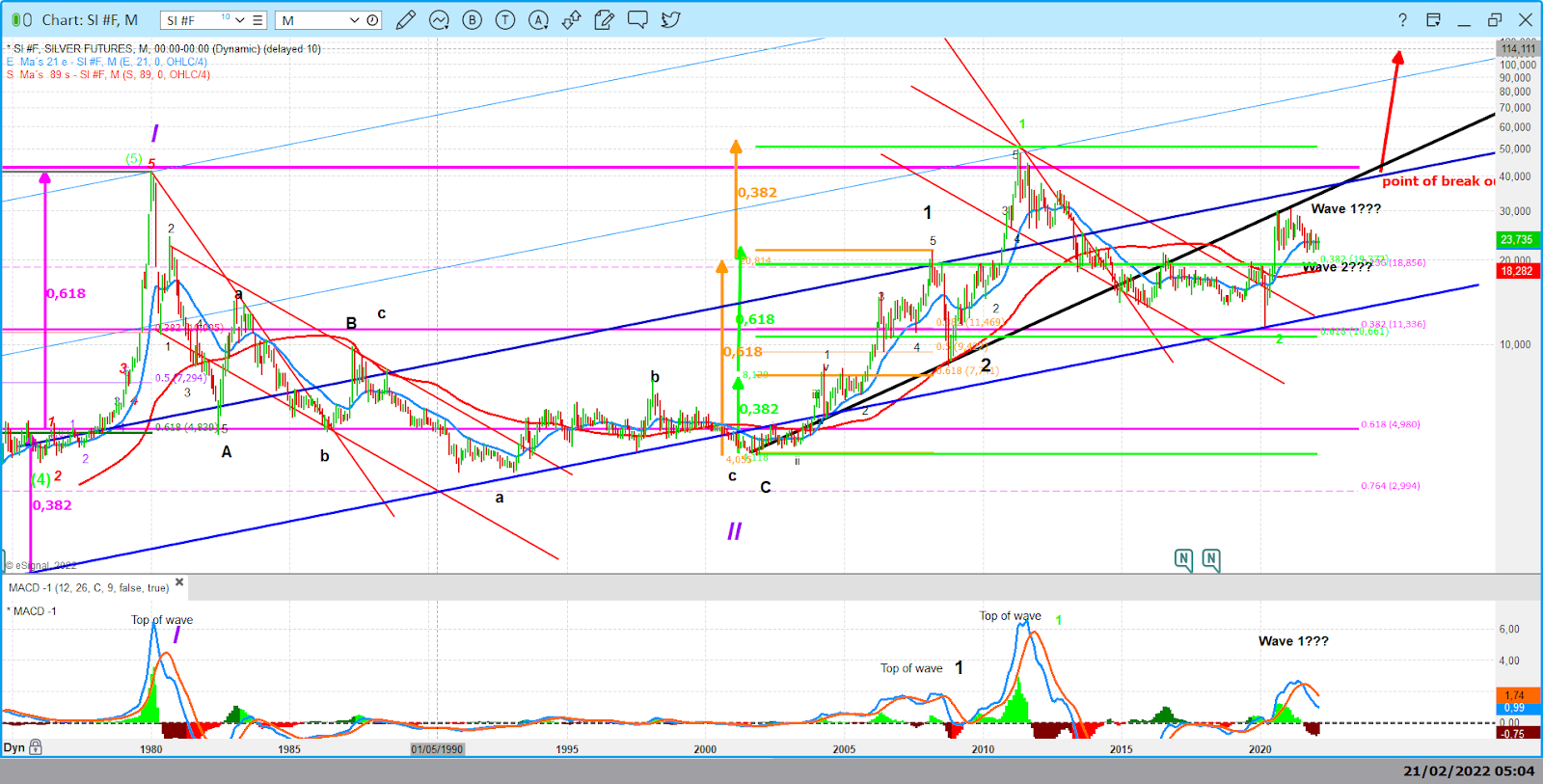This screenshot has width=1543, height=784.
Task: Click the Dyn label in time axis
Action: pos(14,747)
